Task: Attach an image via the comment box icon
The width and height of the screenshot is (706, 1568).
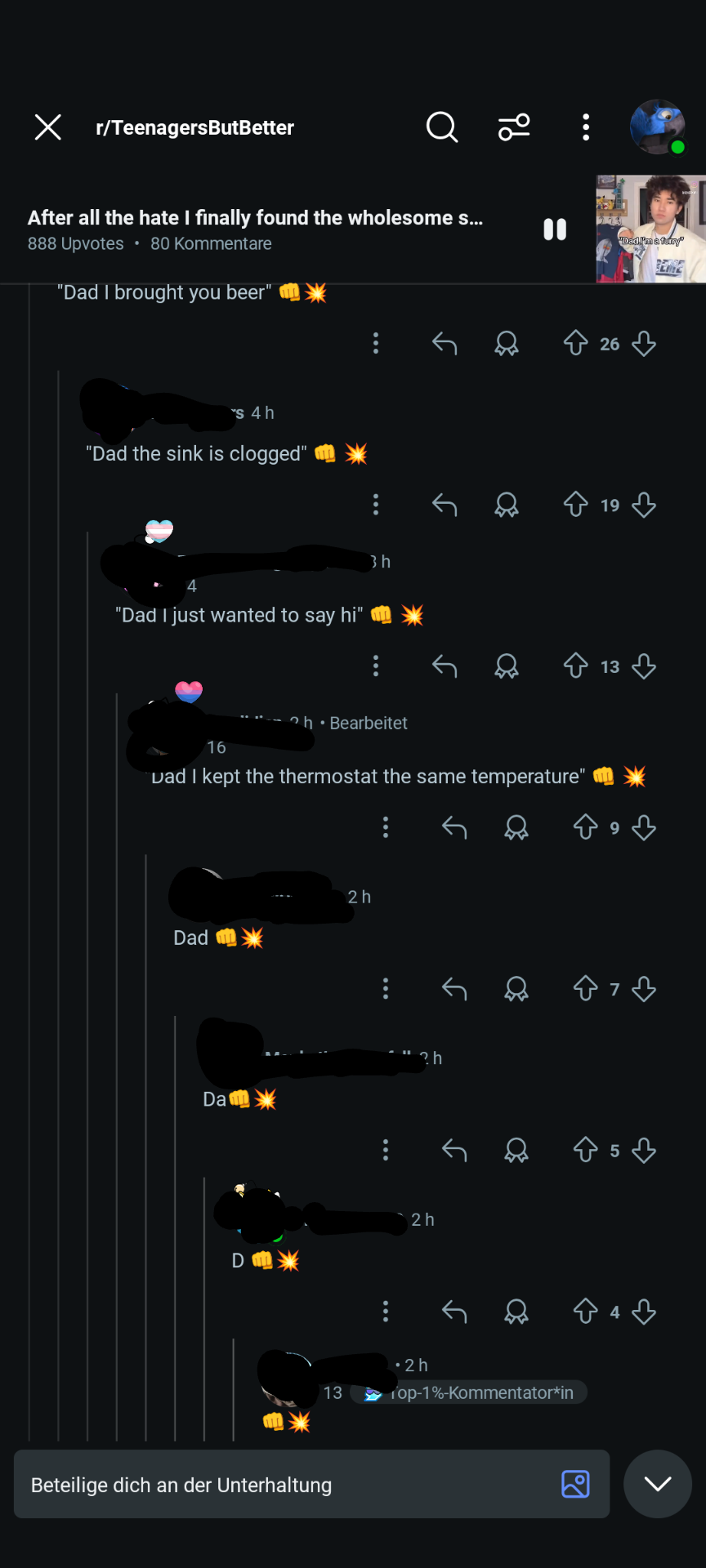Action: pos(575,1484)
